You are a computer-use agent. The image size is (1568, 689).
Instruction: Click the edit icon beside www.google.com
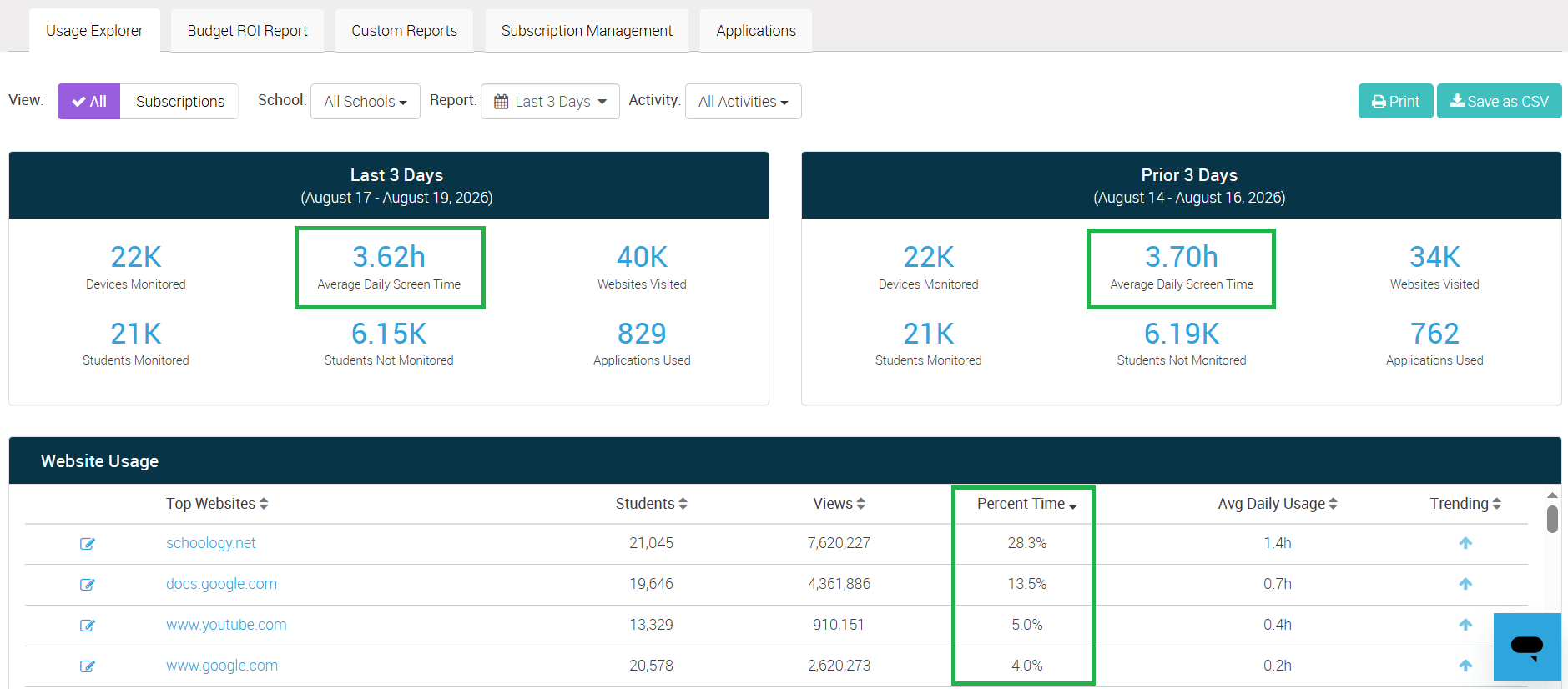click(87, 666)
